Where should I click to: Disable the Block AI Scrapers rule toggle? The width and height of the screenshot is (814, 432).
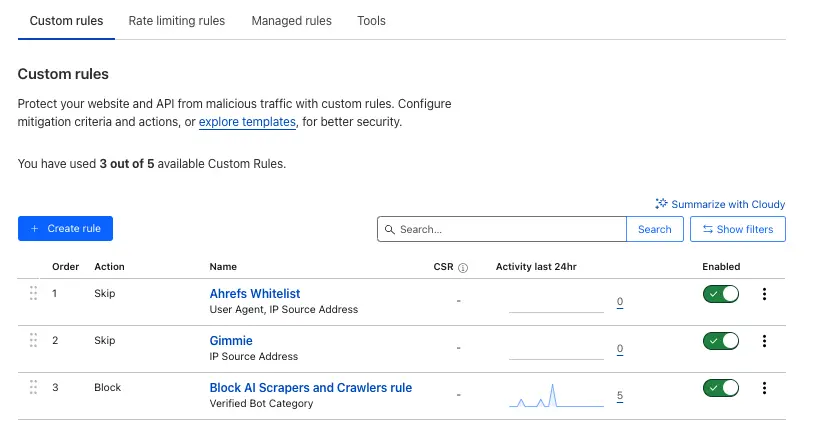coord(721,388)
